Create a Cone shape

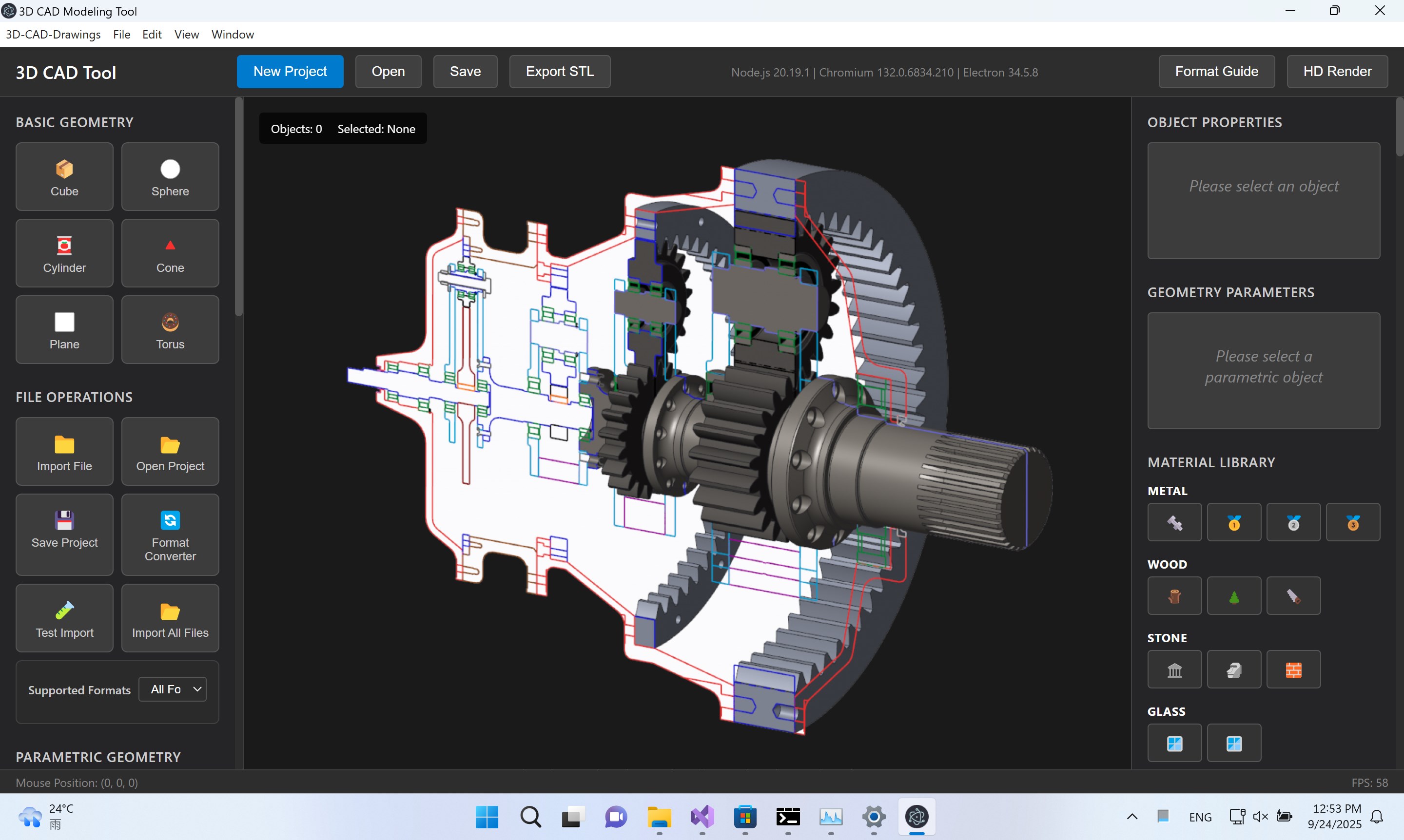[170, 253]
